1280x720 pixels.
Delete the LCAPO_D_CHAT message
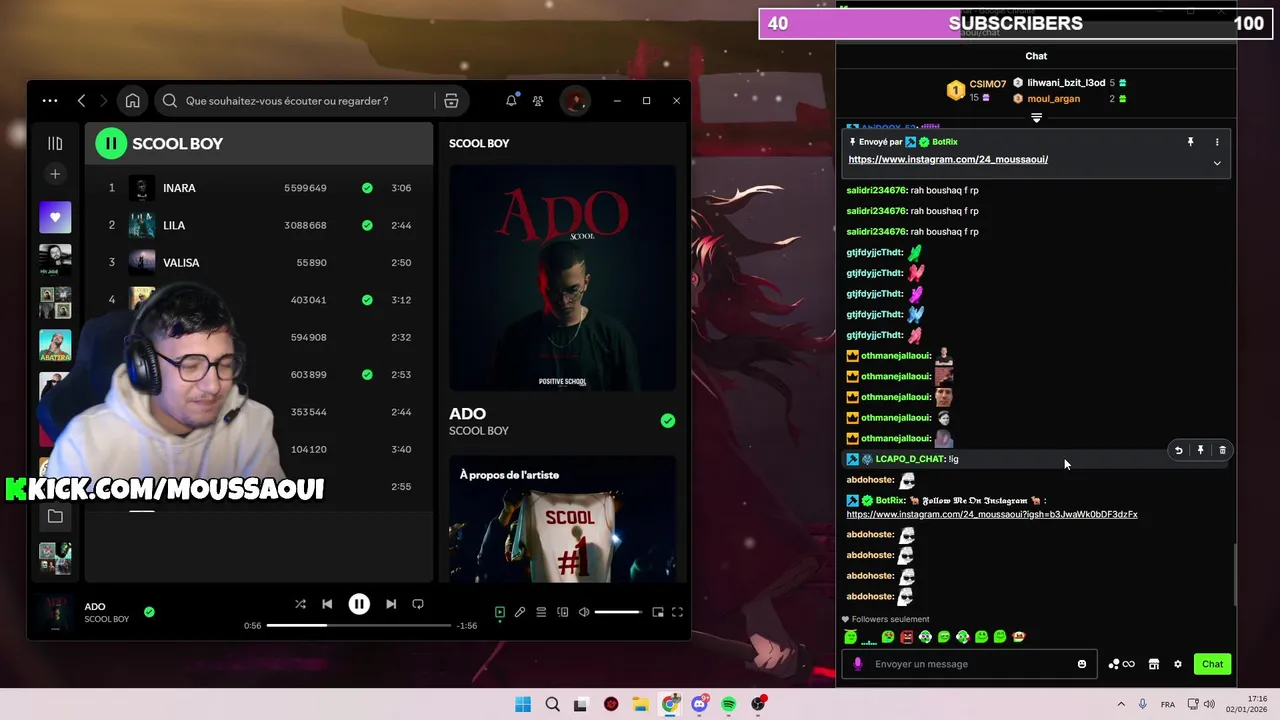point(1222,451)
